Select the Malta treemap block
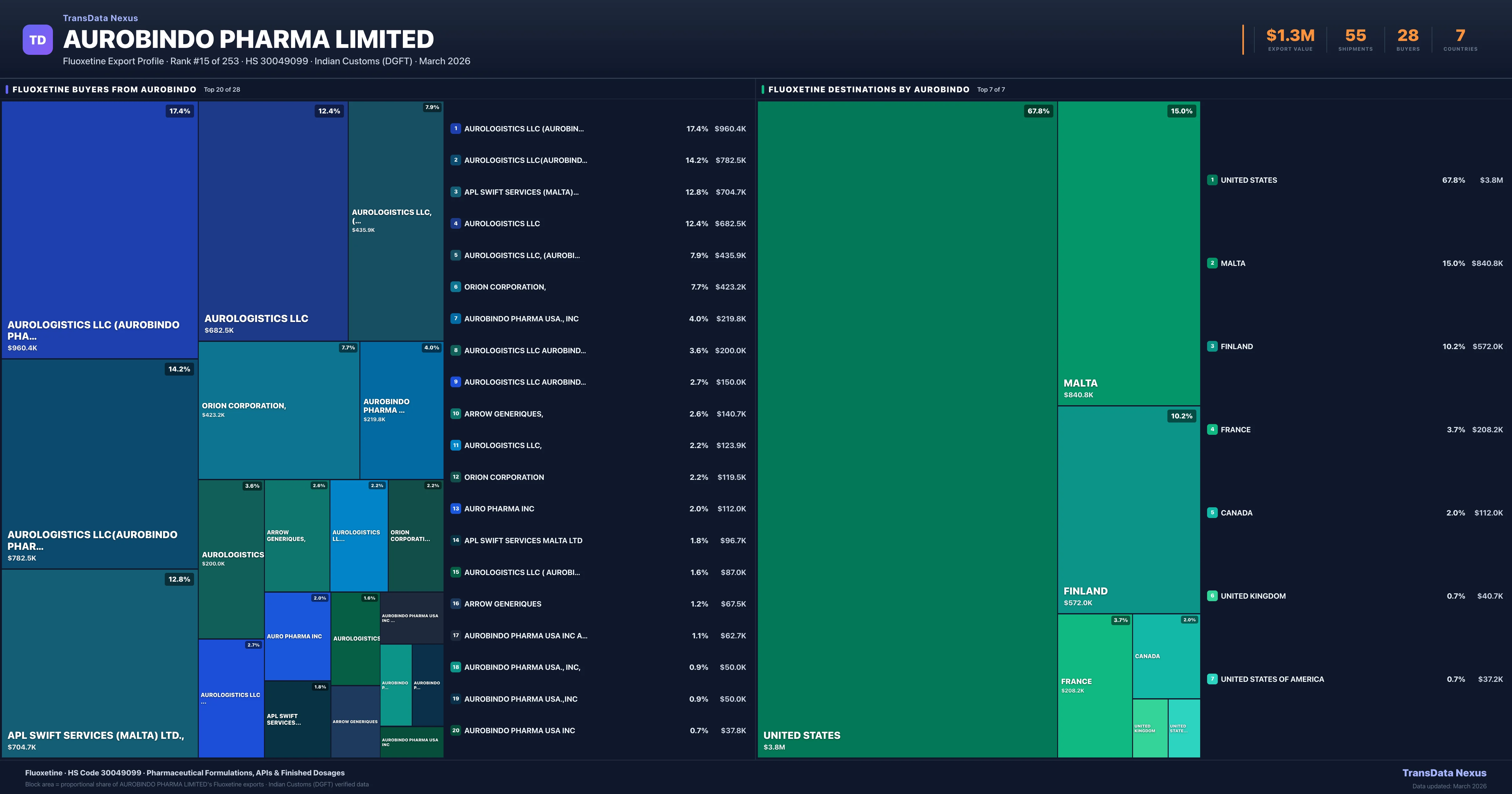This screenshot has width=1512, height=794. [1128, 252]
